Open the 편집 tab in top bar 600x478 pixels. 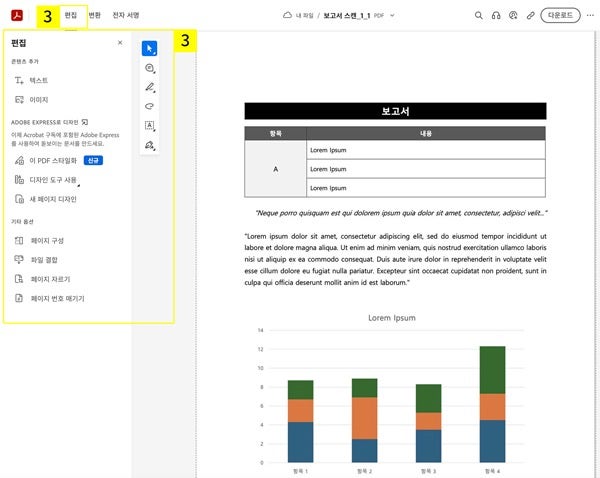click(71, 15)
